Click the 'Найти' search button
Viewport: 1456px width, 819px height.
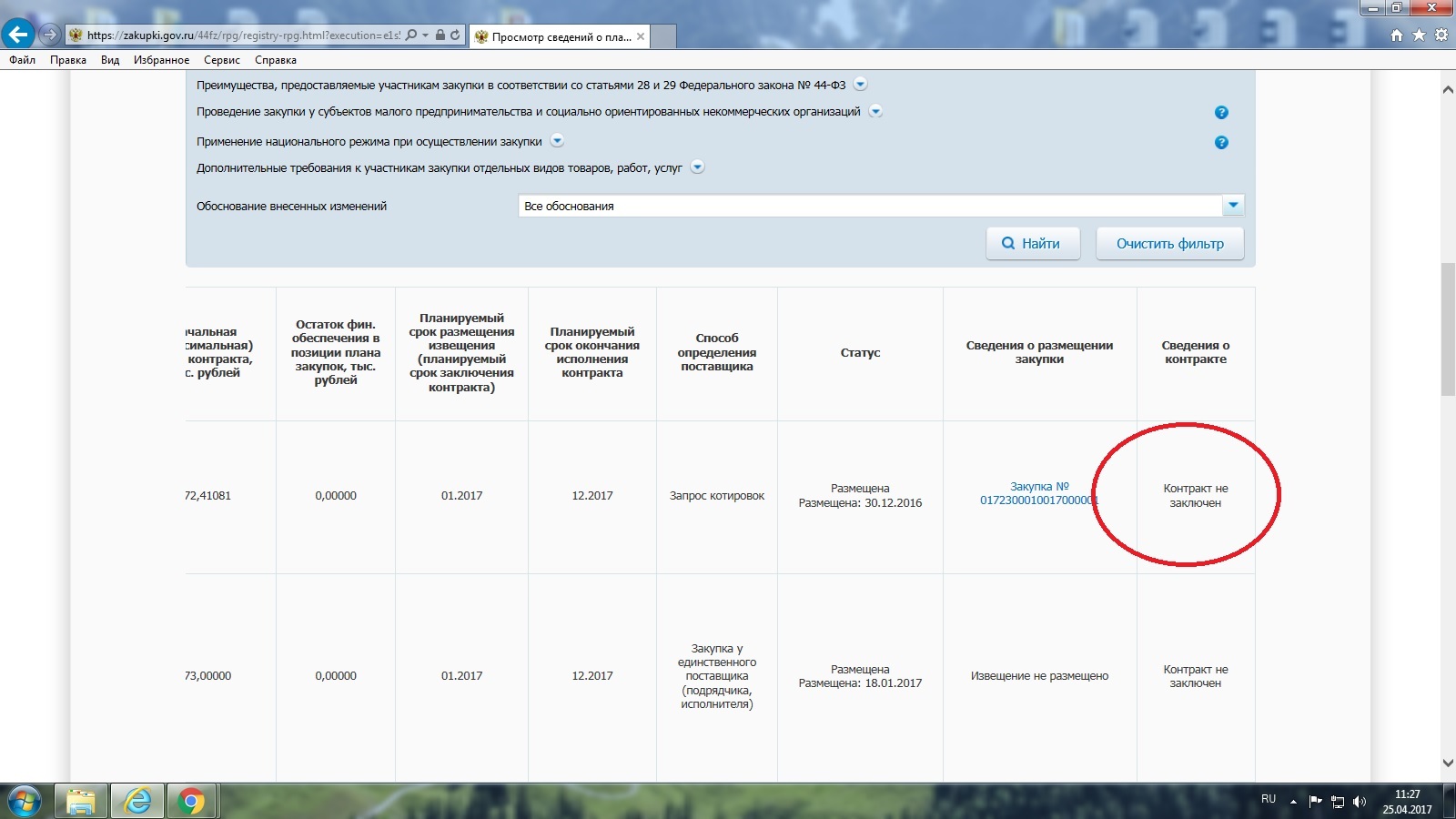point(1032,244)
